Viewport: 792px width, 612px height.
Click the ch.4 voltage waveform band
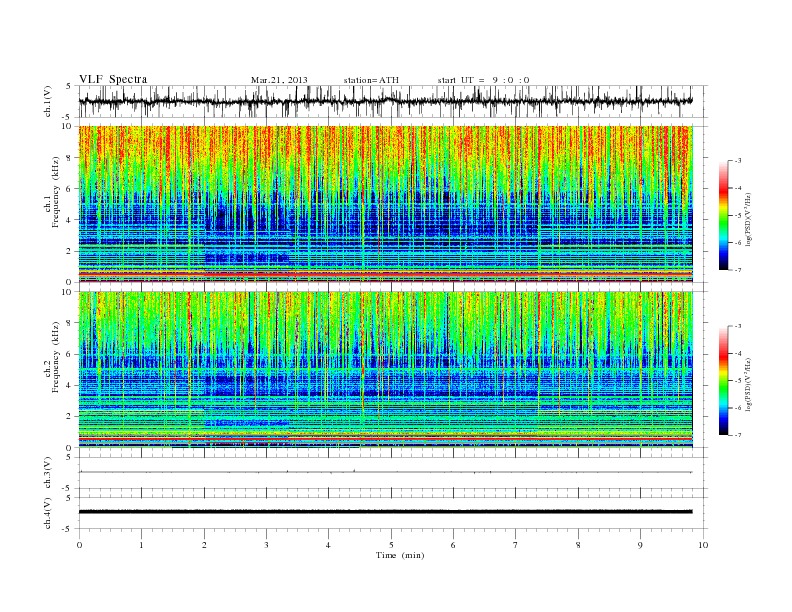(386, 512)
